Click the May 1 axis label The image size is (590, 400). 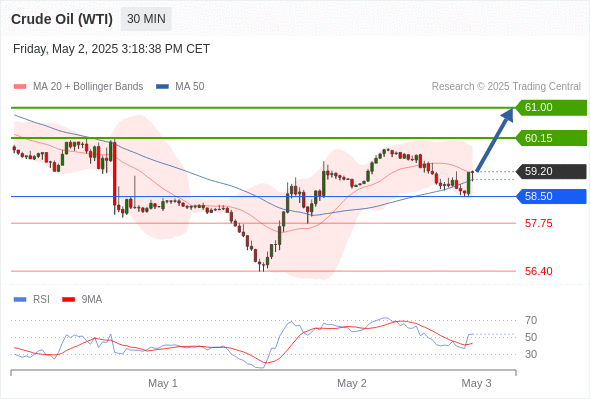pos(163,383)
